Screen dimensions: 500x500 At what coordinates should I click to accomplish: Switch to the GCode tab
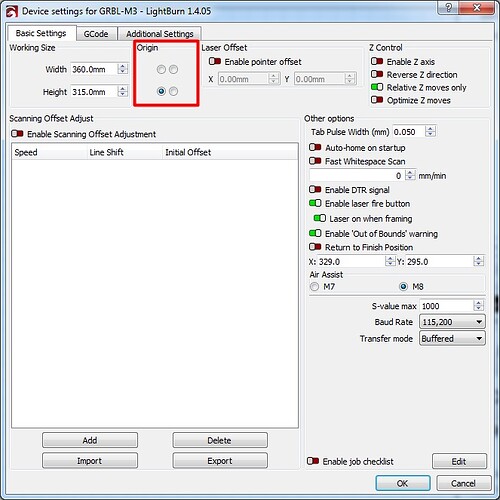tap(96, 34)
